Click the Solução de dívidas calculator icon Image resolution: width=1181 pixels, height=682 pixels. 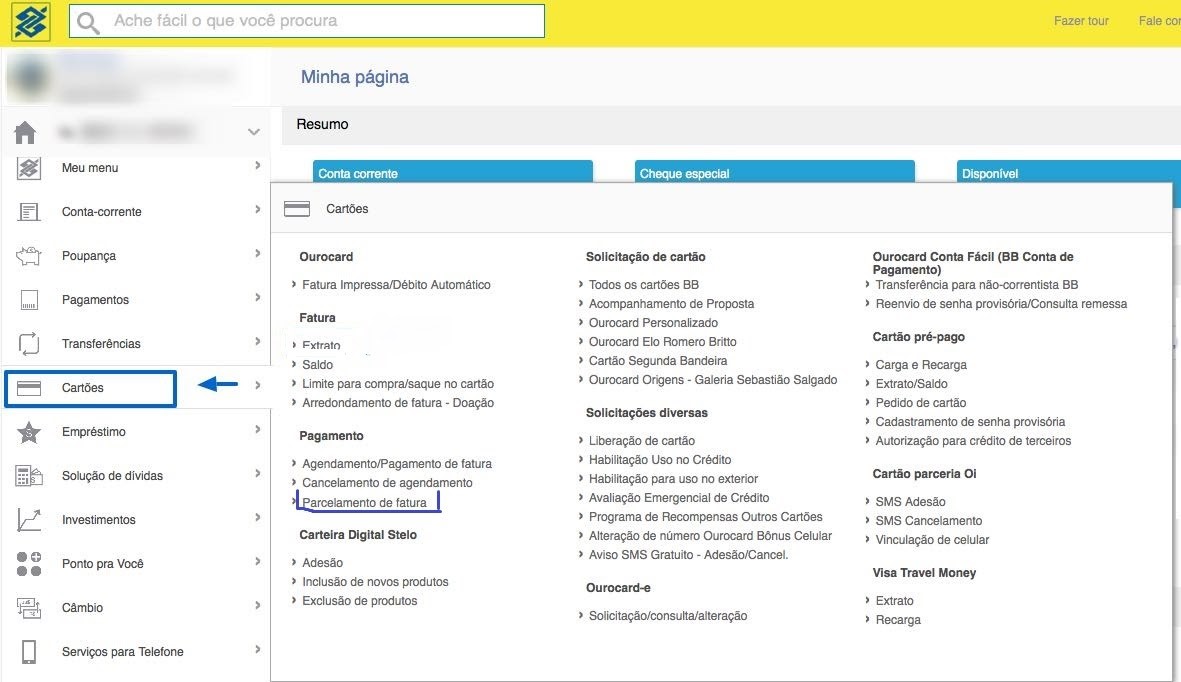29,476
